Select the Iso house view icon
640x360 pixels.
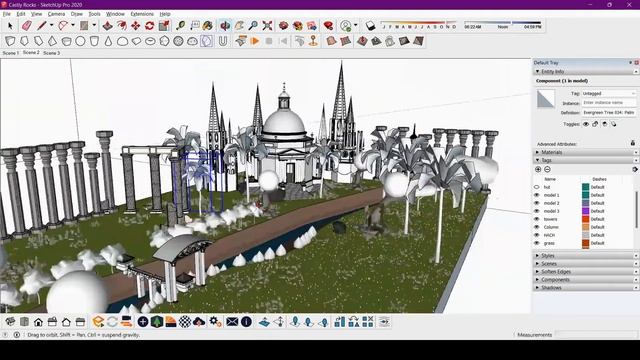[x=10, y=322]
